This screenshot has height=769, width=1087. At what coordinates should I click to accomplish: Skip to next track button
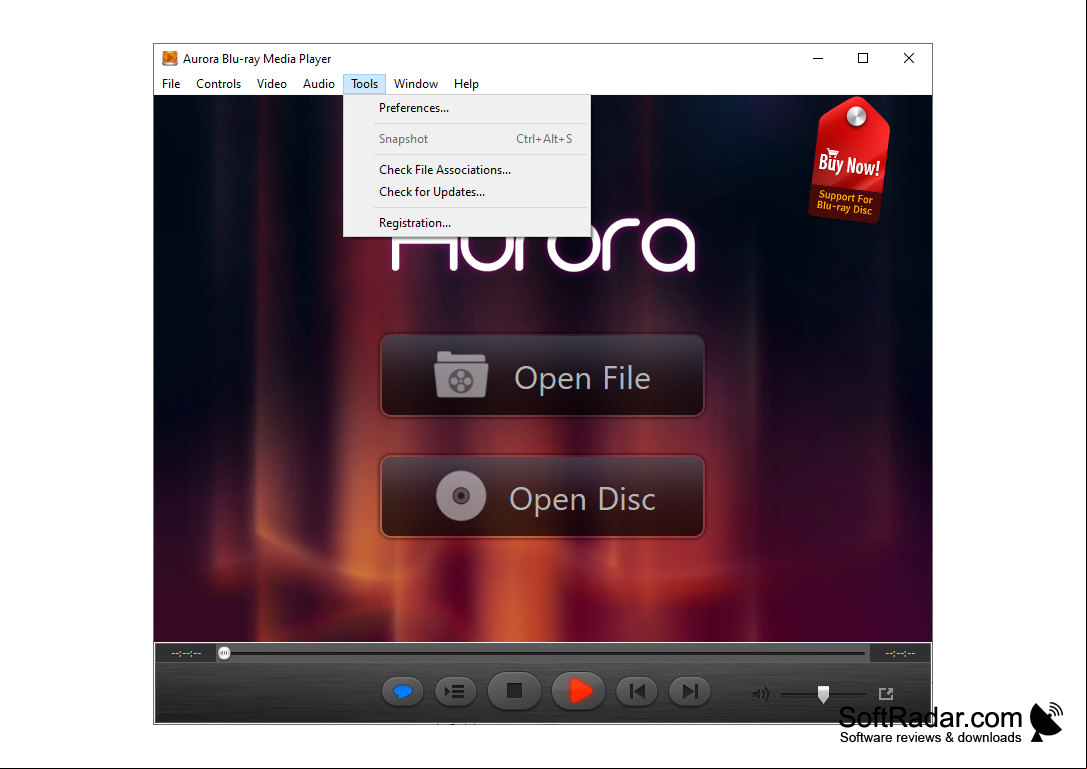tap(690, 691)
